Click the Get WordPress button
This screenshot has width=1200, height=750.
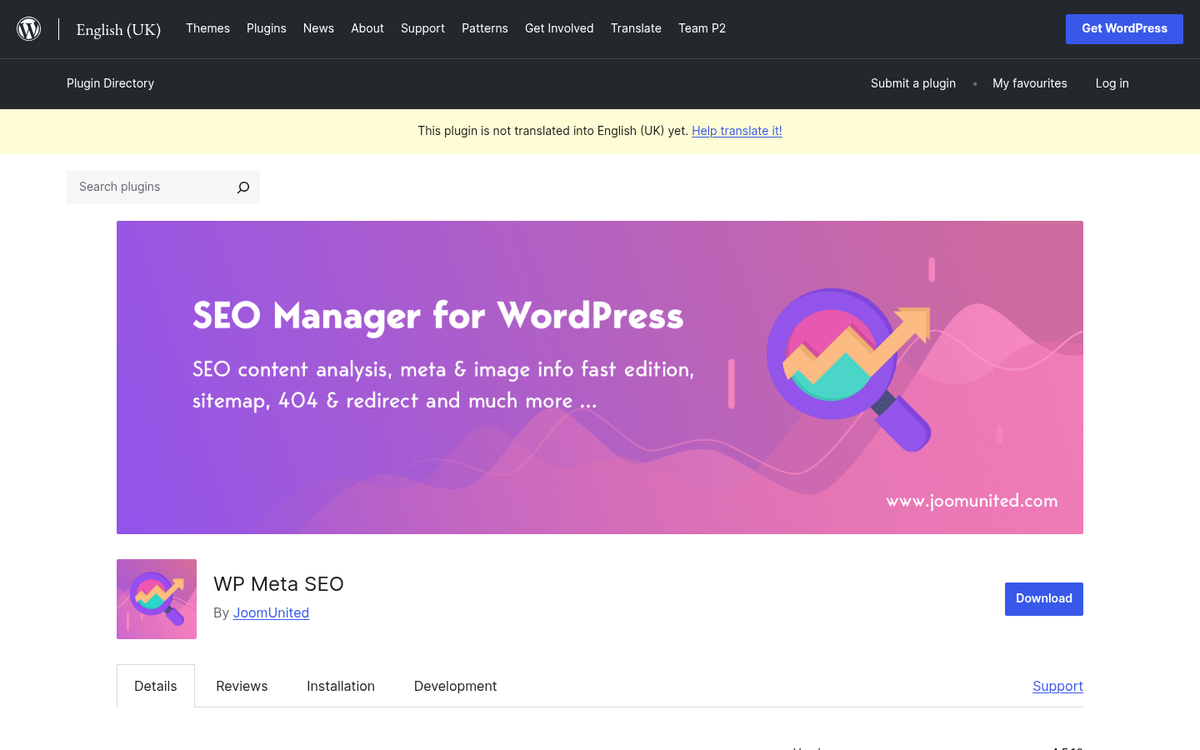[1124, 28]
